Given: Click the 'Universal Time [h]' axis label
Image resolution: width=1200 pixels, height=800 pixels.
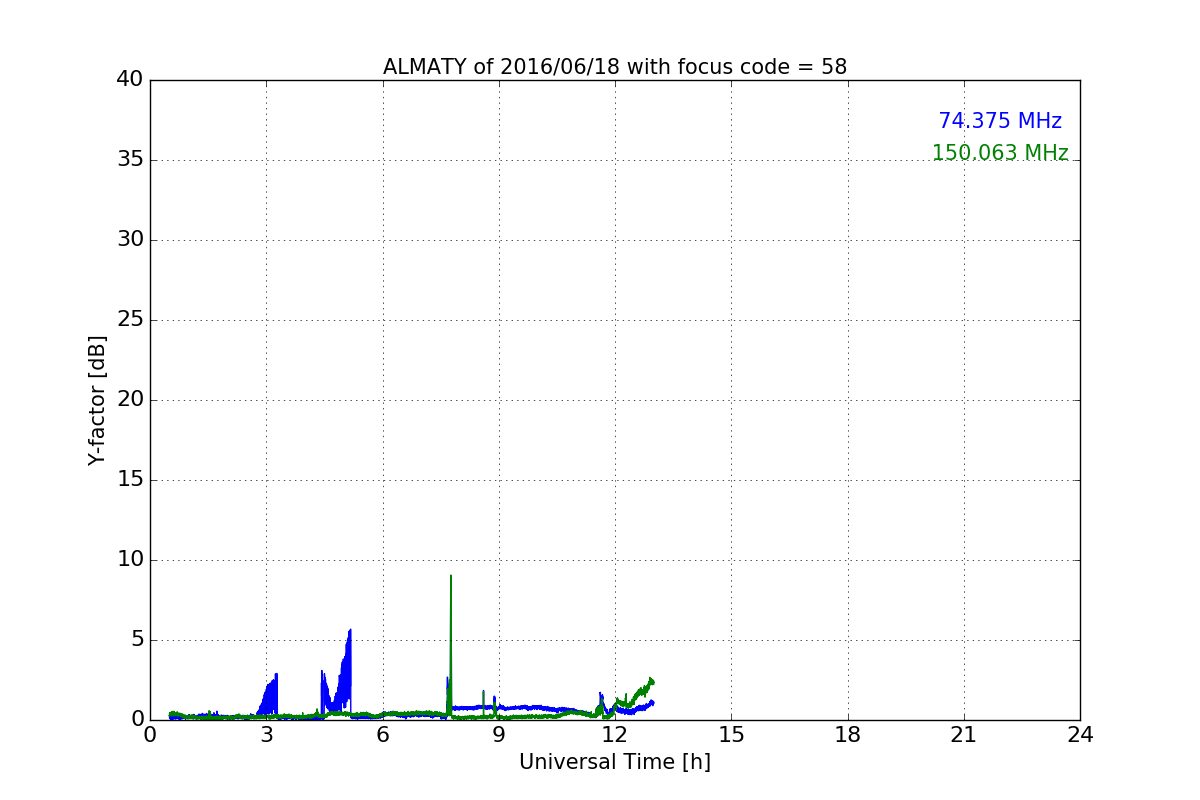Looking at the screenshot, I should pos(615,762).
